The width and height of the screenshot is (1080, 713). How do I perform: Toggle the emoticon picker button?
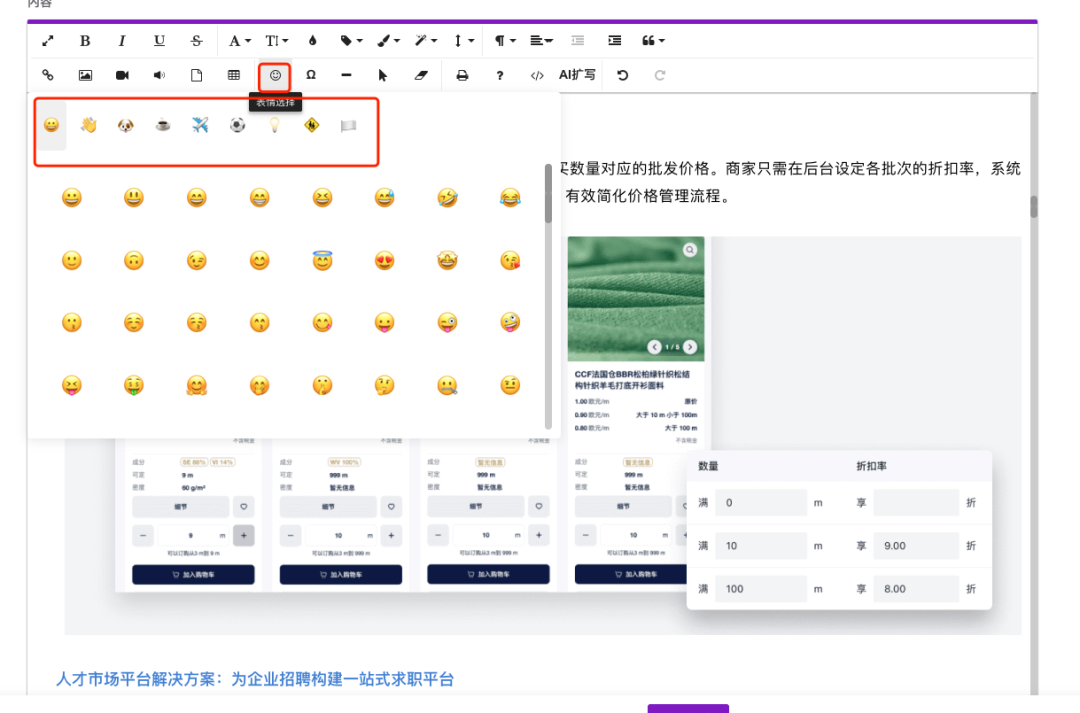point(275,75)
